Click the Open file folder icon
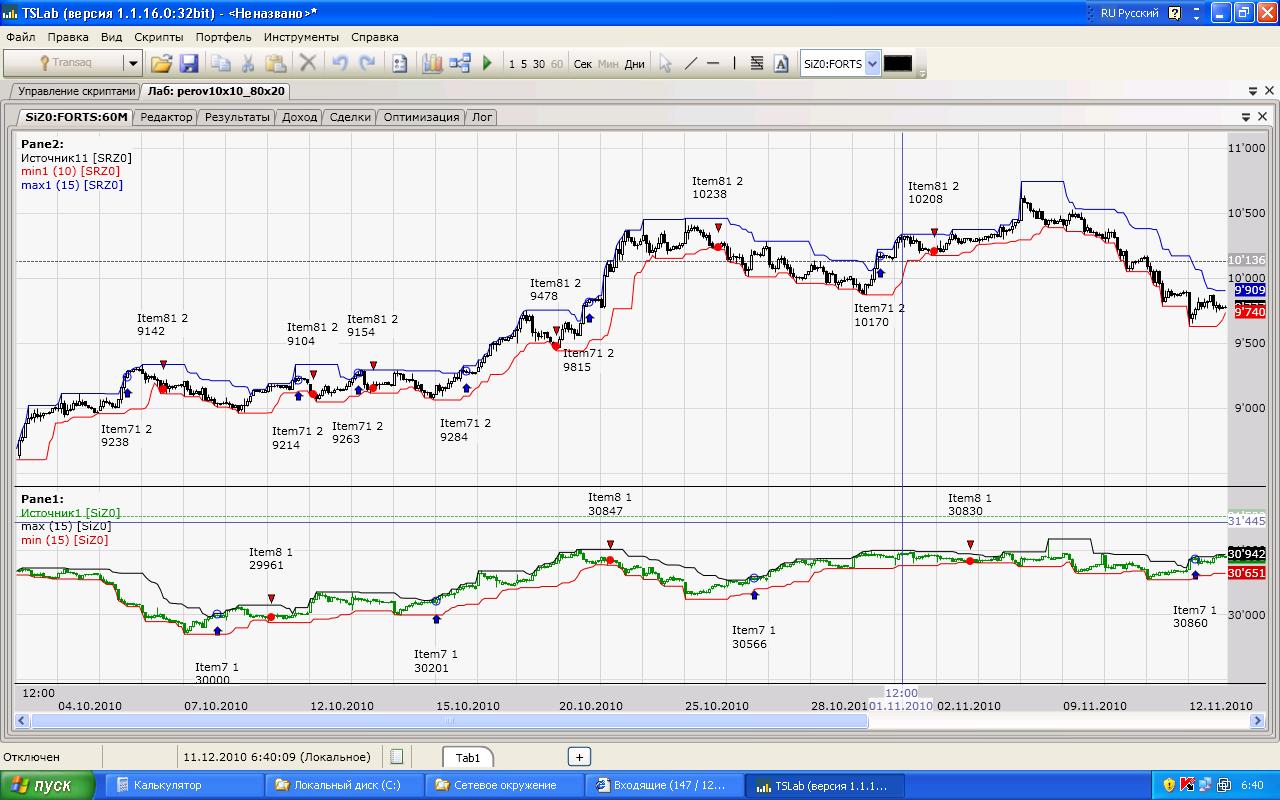 (x=161, y=63)
